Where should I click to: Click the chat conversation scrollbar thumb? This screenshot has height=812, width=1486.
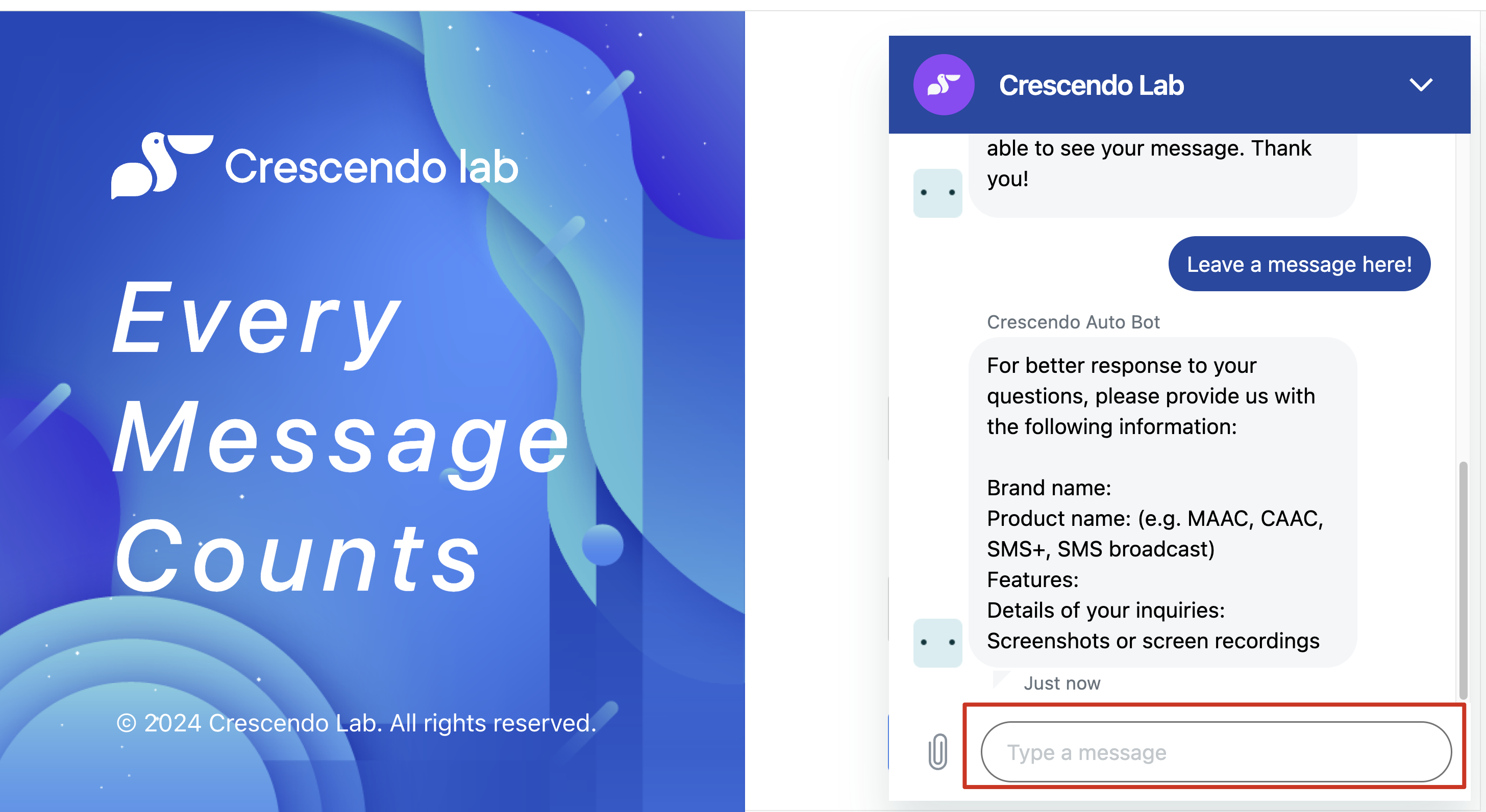(x=1463, y=579)
